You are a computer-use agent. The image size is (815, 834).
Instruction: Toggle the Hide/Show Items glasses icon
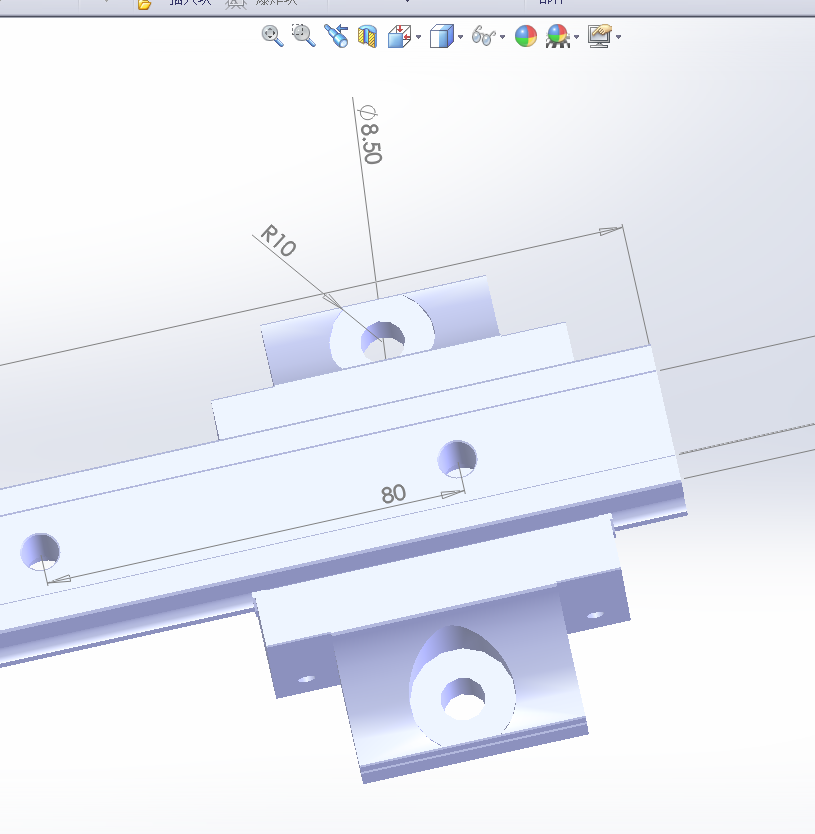[482, 38]
